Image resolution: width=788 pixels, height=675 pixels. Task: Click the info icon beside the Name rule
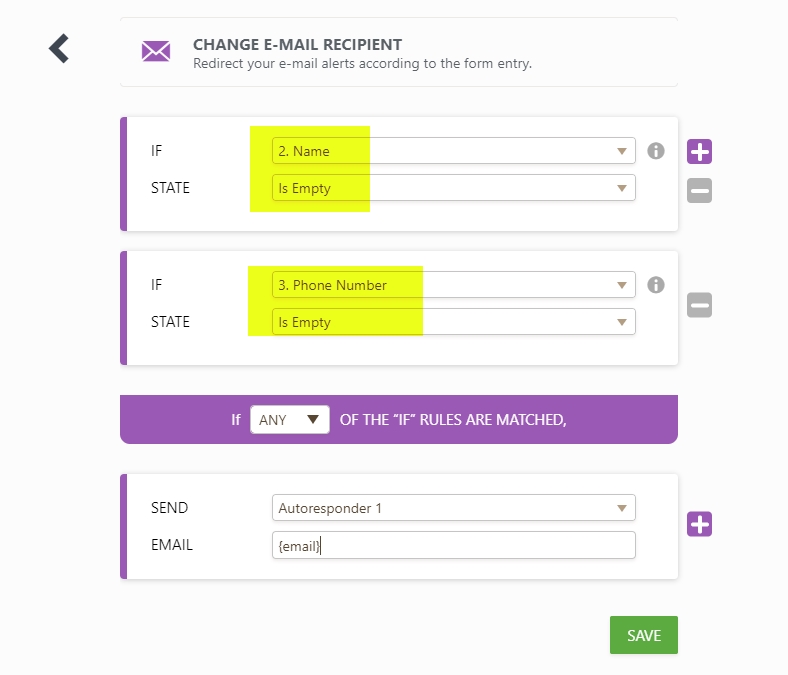coord(656,151)
